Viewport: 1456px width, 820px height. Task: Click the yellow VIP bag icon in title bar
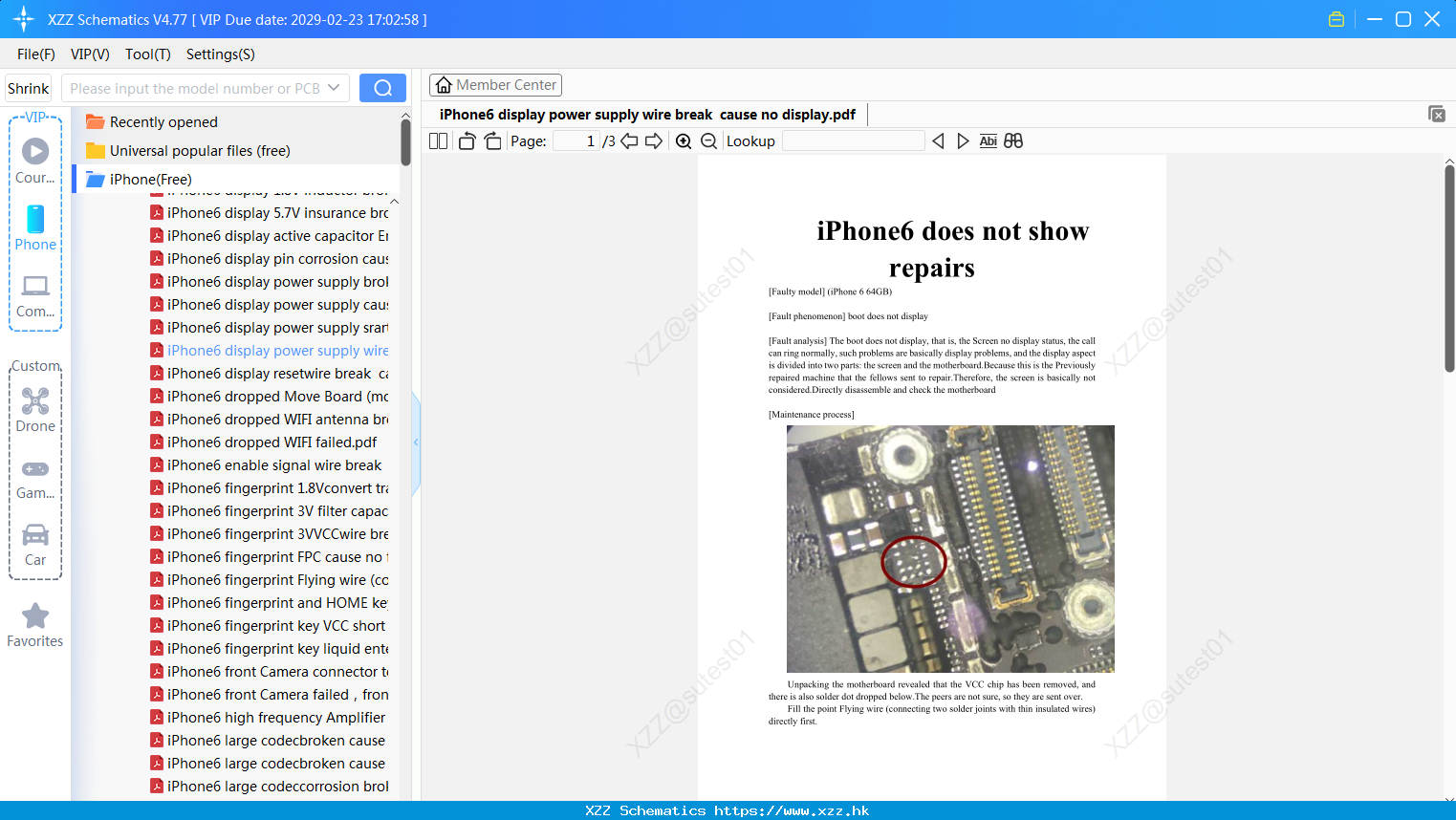1336,19
